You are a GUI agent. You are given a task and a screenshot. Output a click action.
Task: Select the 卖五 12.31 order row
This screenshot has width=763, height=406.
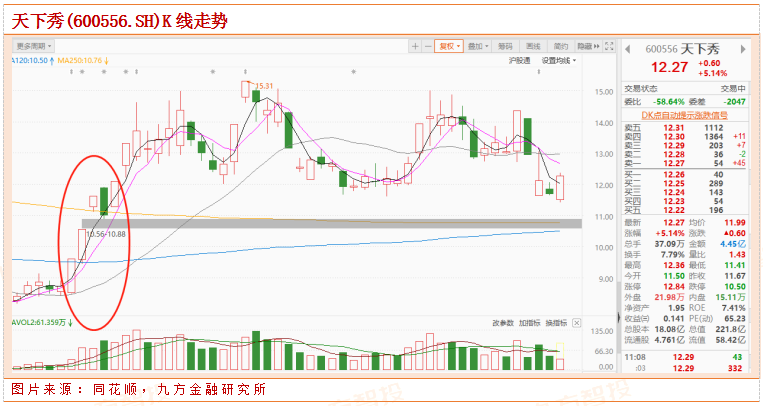coord(685,128)
